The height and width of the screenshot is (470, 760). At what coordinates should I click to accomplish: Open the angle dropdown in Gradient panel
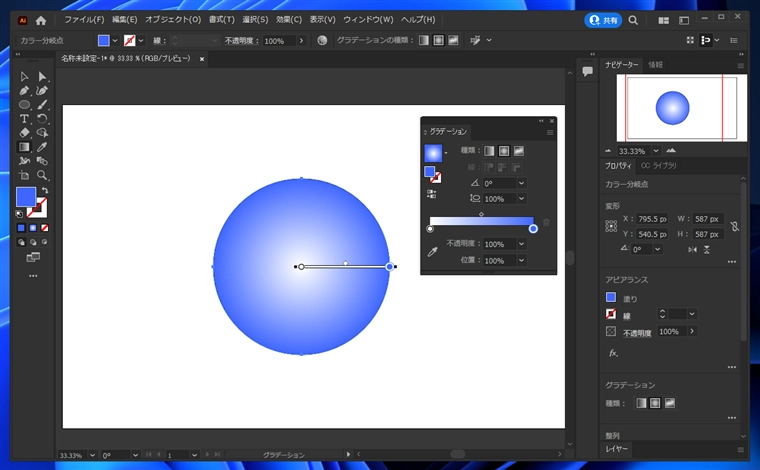[522, 184]
